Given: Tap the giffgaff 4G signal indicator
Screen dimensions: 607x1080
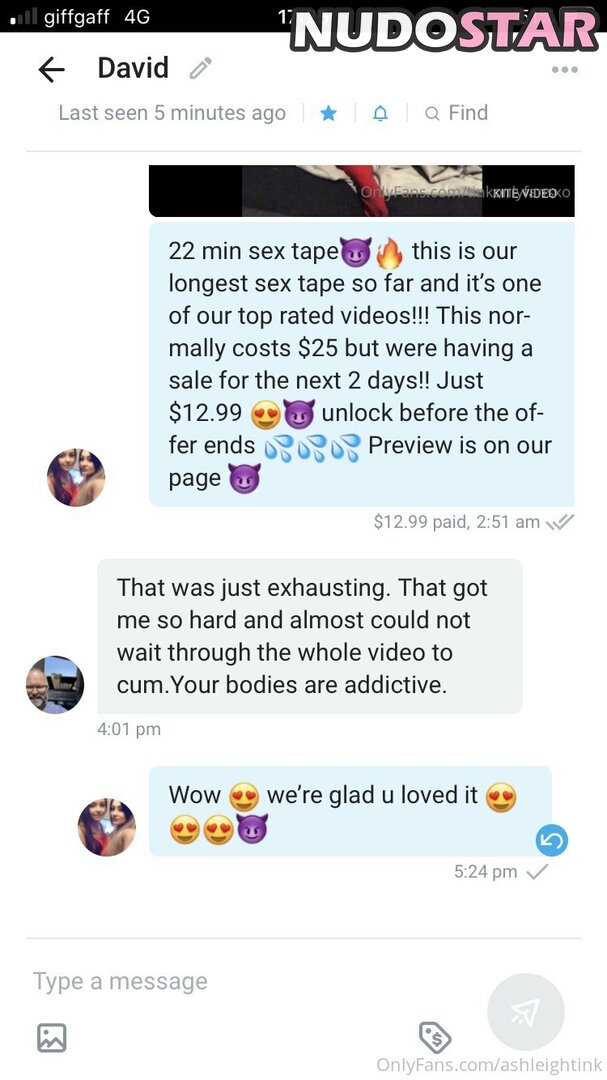Looking at the screenshot, I should point(80,17).
